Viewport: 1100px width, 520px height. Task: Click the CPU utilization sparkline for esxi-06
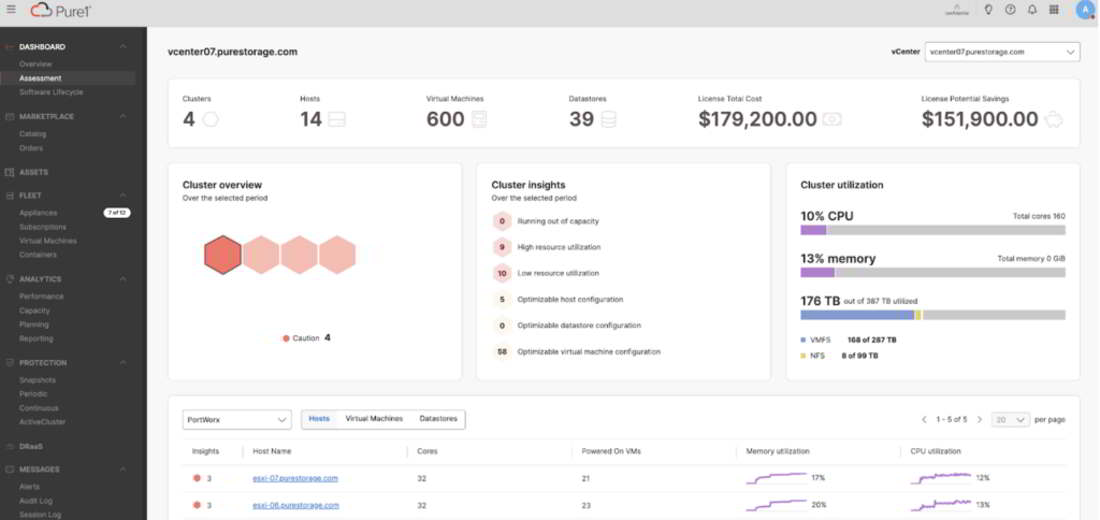[941, 505]
